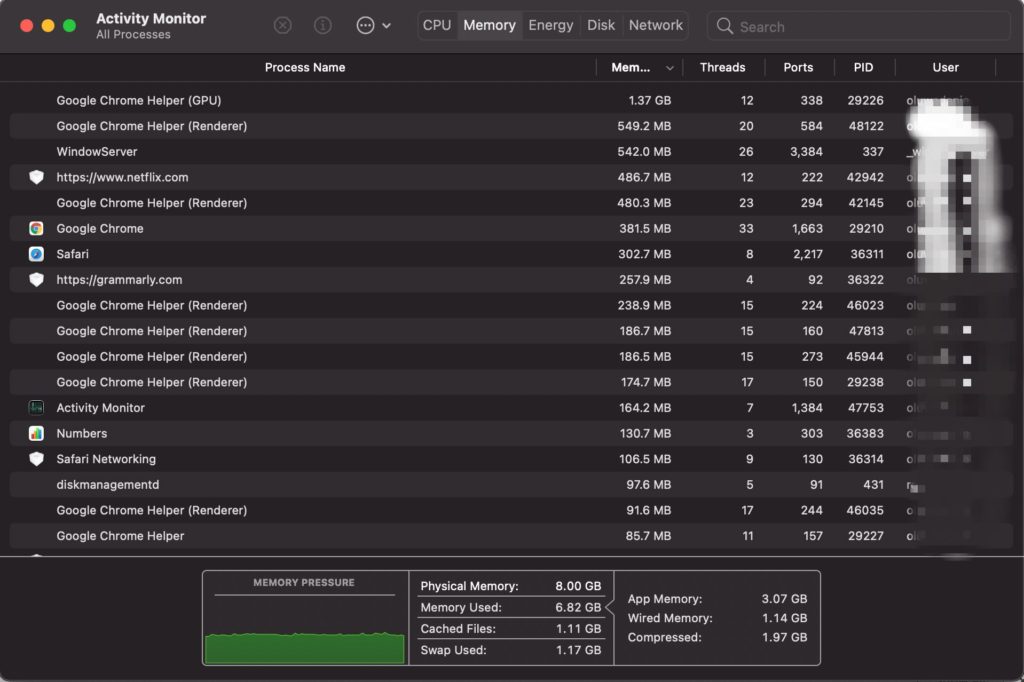Click the grammarly.com shield icon

[x=37, y=279]
